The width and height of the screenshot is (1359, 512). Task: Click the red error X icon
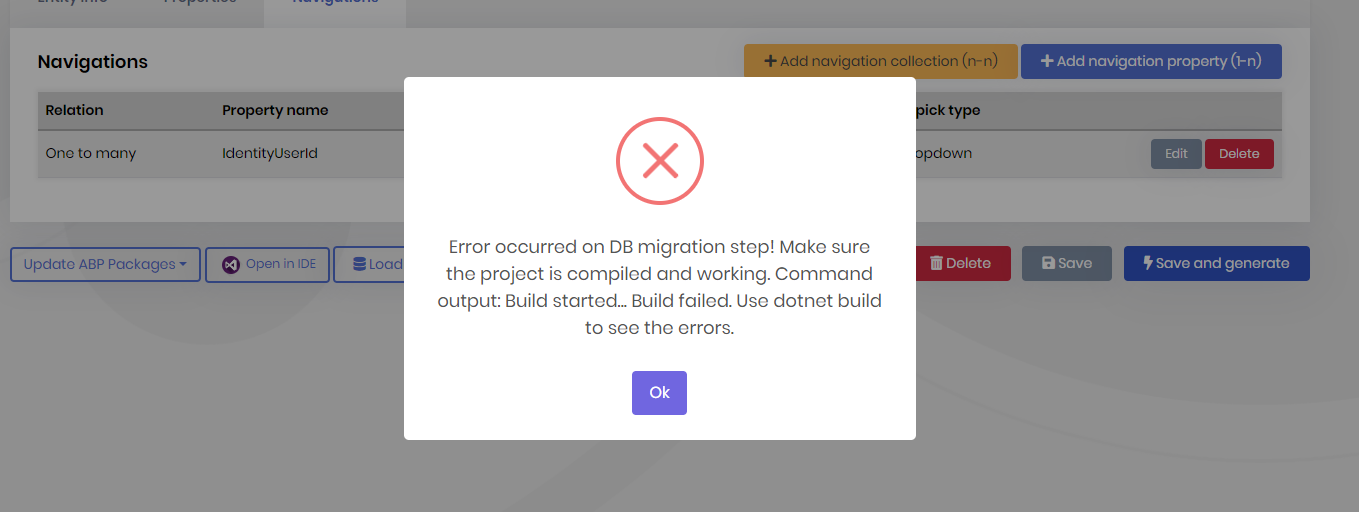660,160
